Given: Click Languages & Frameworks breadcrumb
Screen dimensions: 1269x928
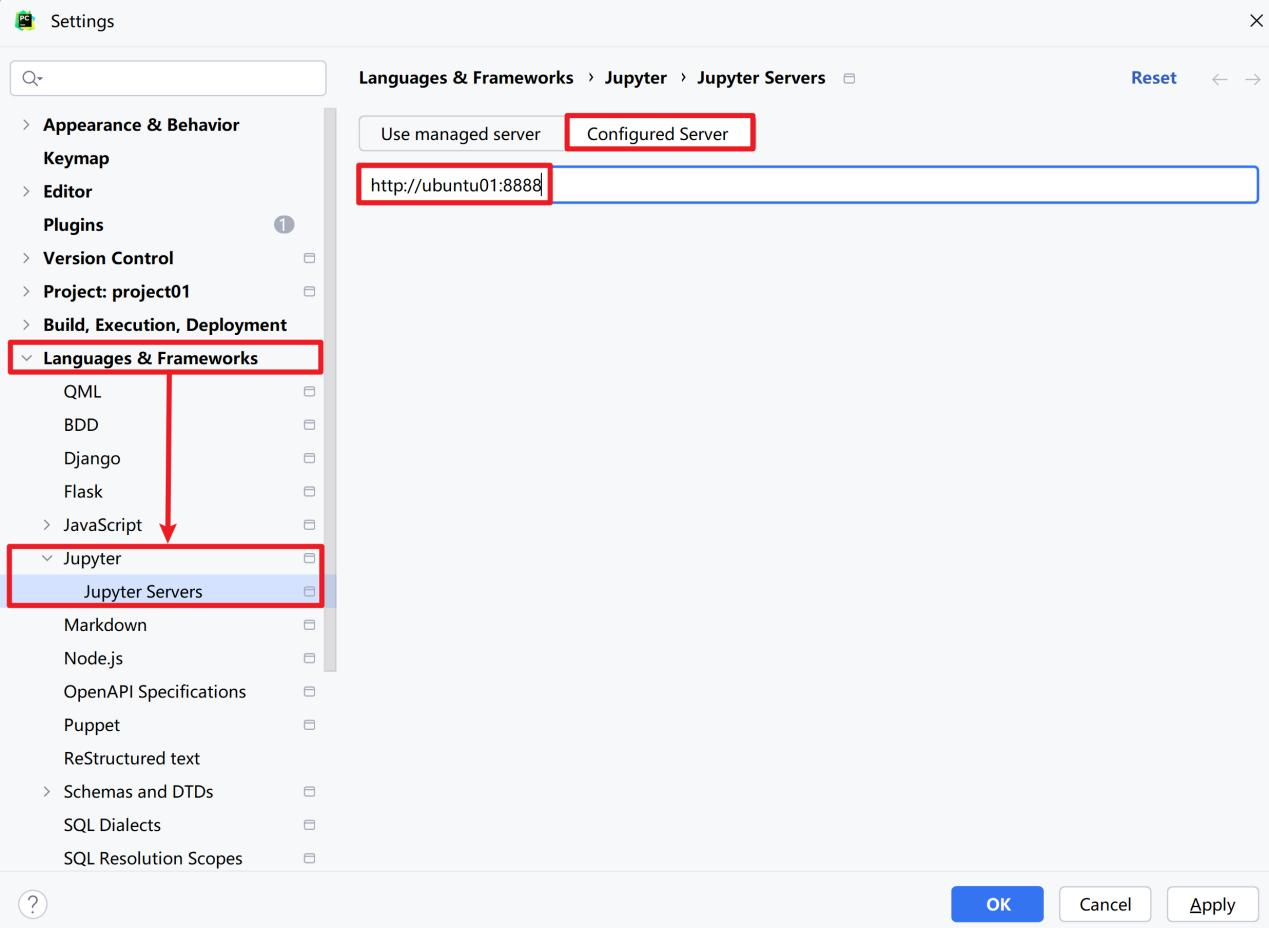Looking at the screenshot, I should coord(466,78).
